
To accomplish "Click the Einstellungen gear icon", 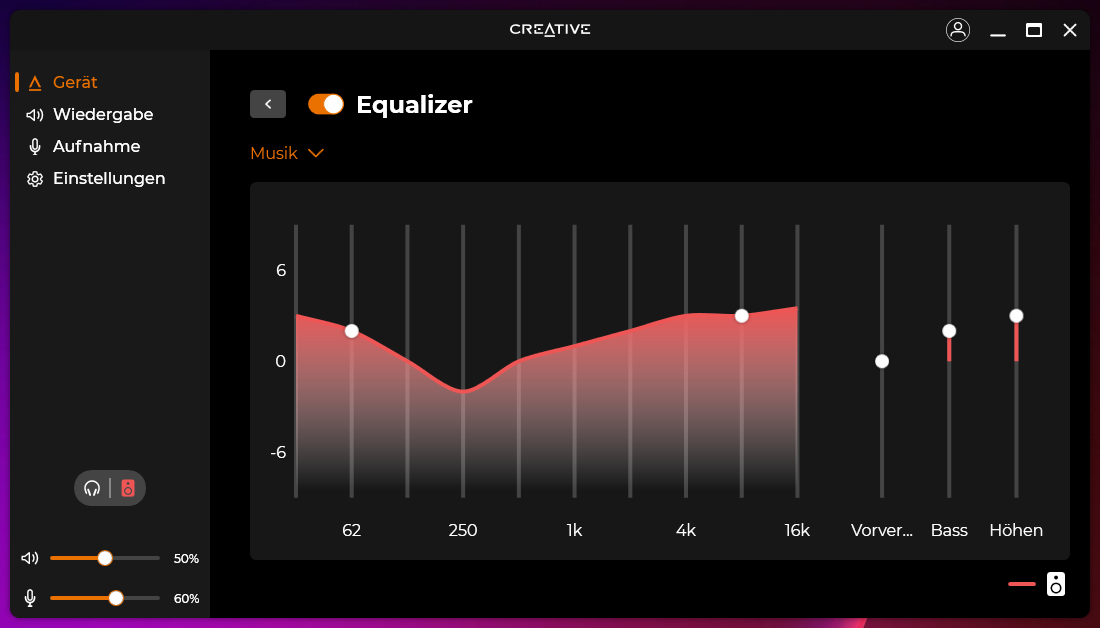I will pos(35,179).
